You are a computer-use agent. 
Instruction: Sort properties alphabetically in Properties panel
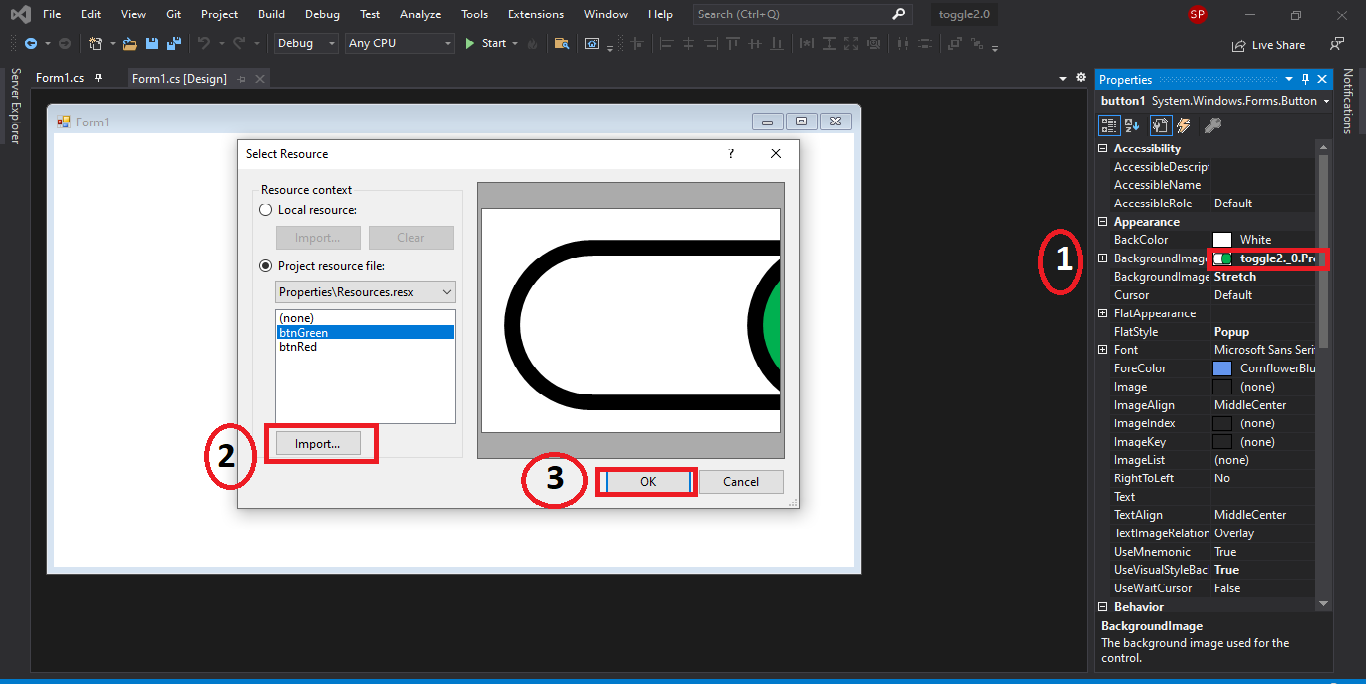[x=1132, y=125]
